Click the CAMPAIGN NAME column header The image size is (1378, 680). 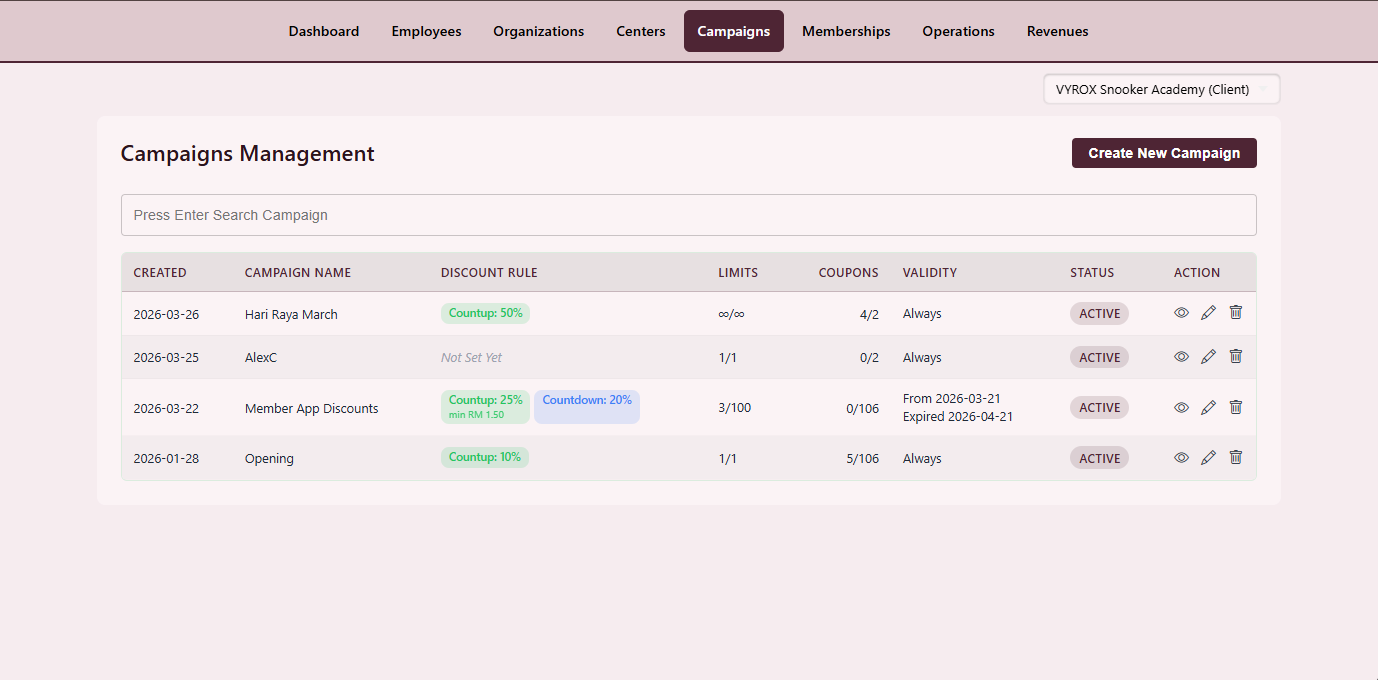pos(298,272)
